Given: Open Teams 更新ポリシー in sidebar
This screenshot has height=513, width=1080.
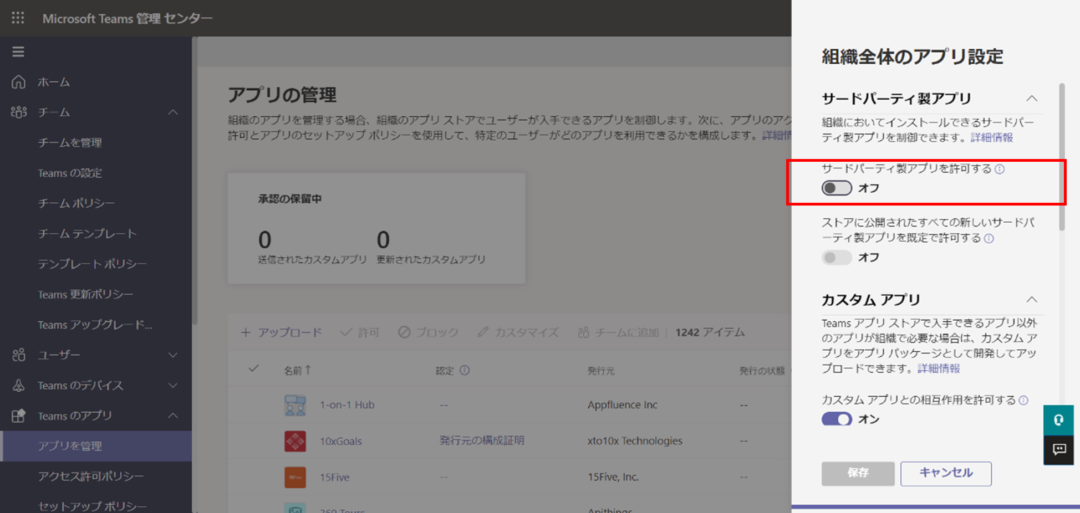Looking at the screenshot, I should 86,294.
